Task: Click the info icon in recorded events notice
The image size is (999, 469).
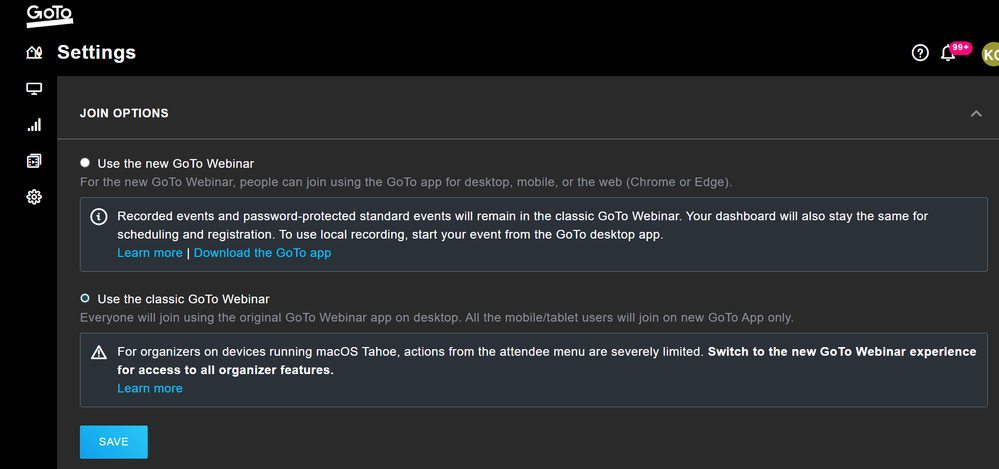Action: click(99, 217)
